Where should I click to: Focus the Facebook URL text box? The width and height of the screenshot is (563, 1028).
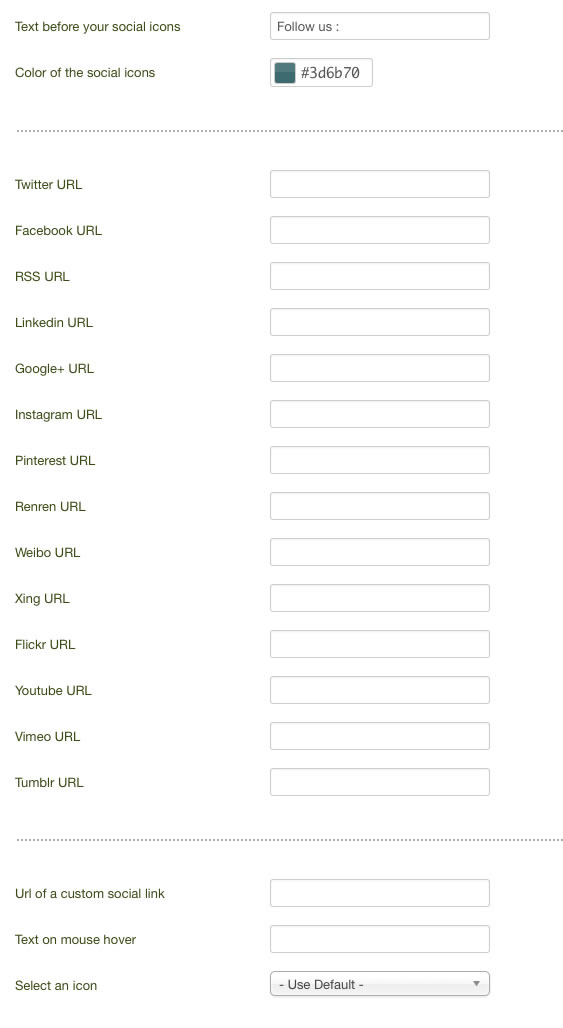379,230
